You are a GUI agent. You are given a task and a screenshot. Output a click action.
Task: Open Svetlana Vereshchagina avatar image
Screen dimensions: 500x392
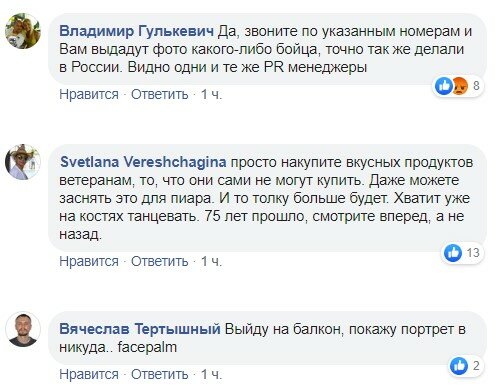(x=23, y=162)
